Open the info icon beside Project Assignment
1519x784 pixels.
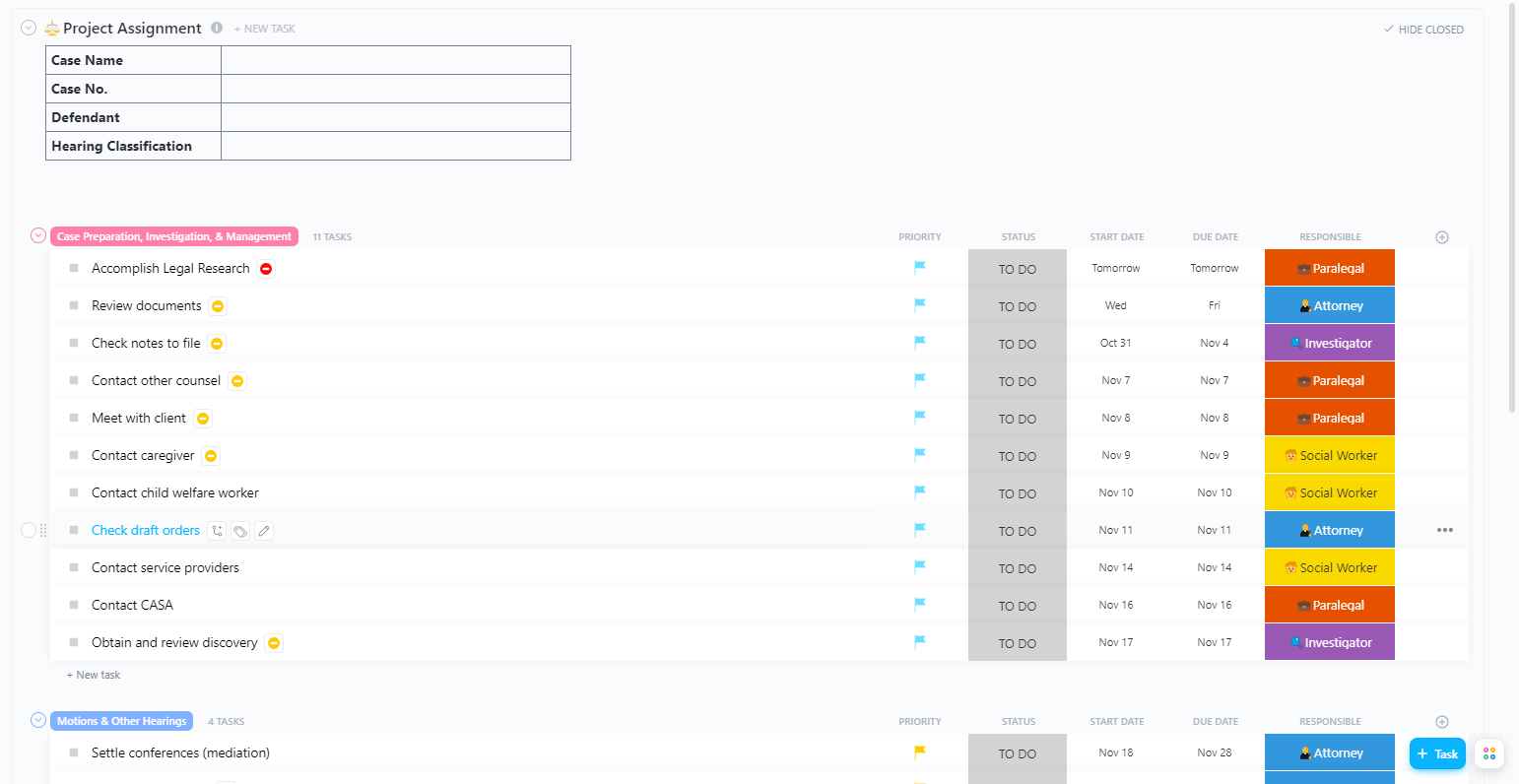pos(216,28)
